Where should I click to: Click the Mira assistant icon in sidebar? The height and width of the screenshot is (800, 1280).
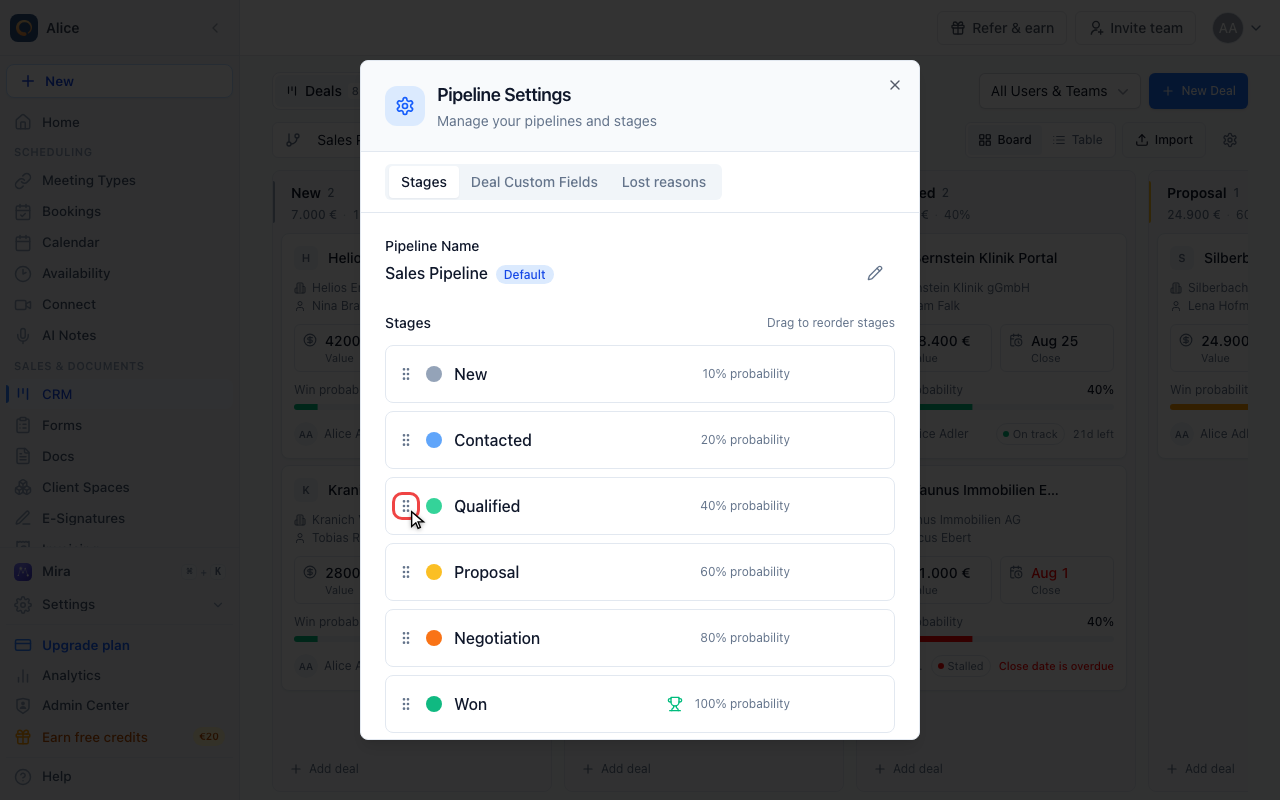(23, 572)
